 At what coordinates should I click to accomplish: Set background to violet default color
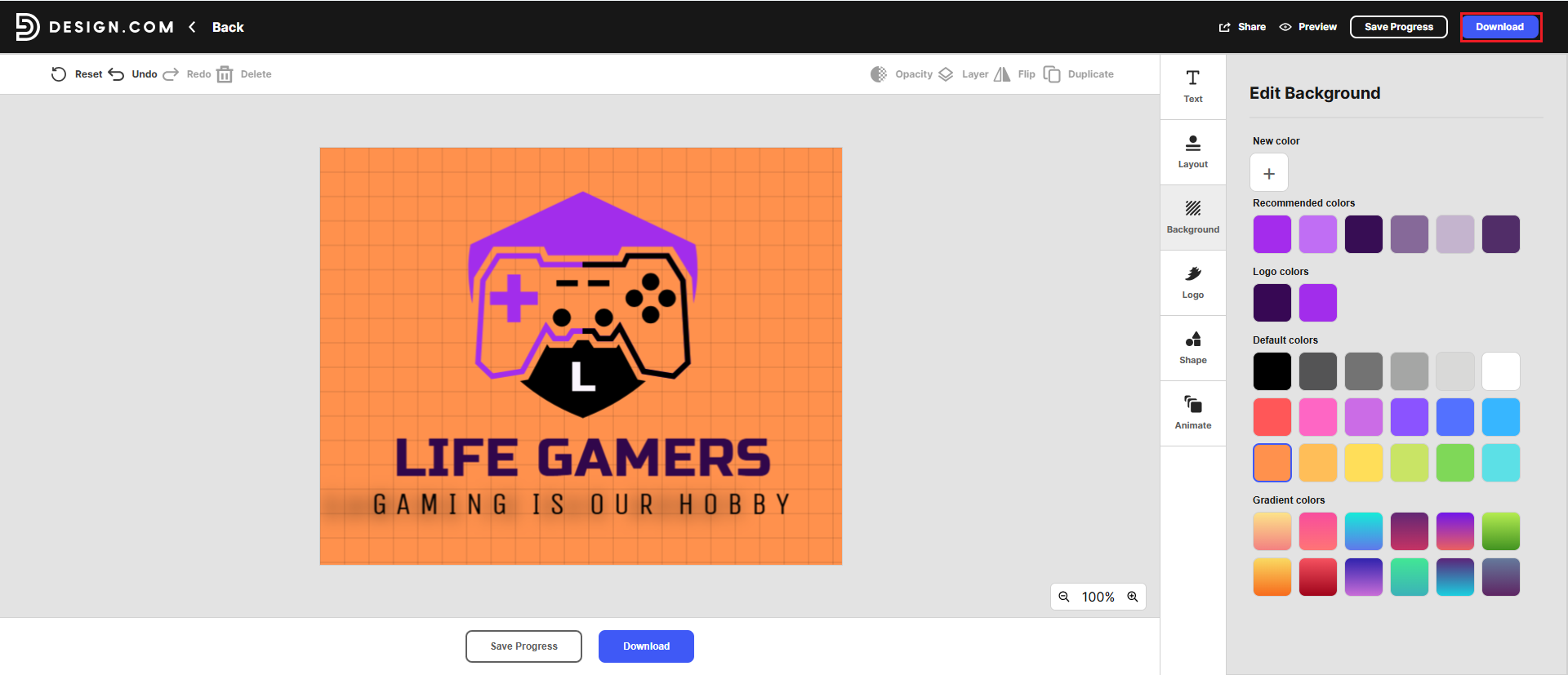click(1410, 417)
